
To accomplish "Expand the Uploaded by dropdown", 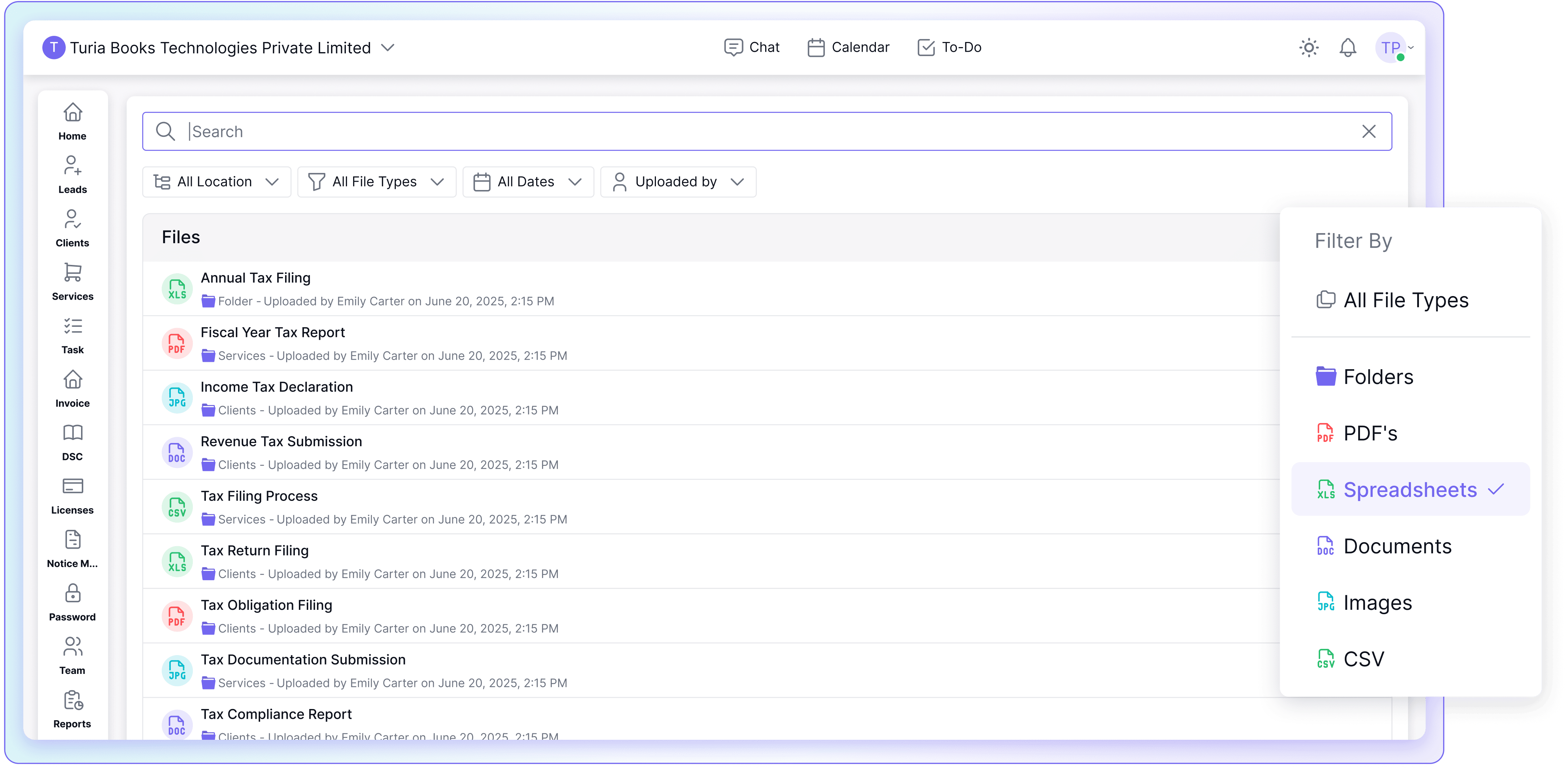I will (678, 181).
